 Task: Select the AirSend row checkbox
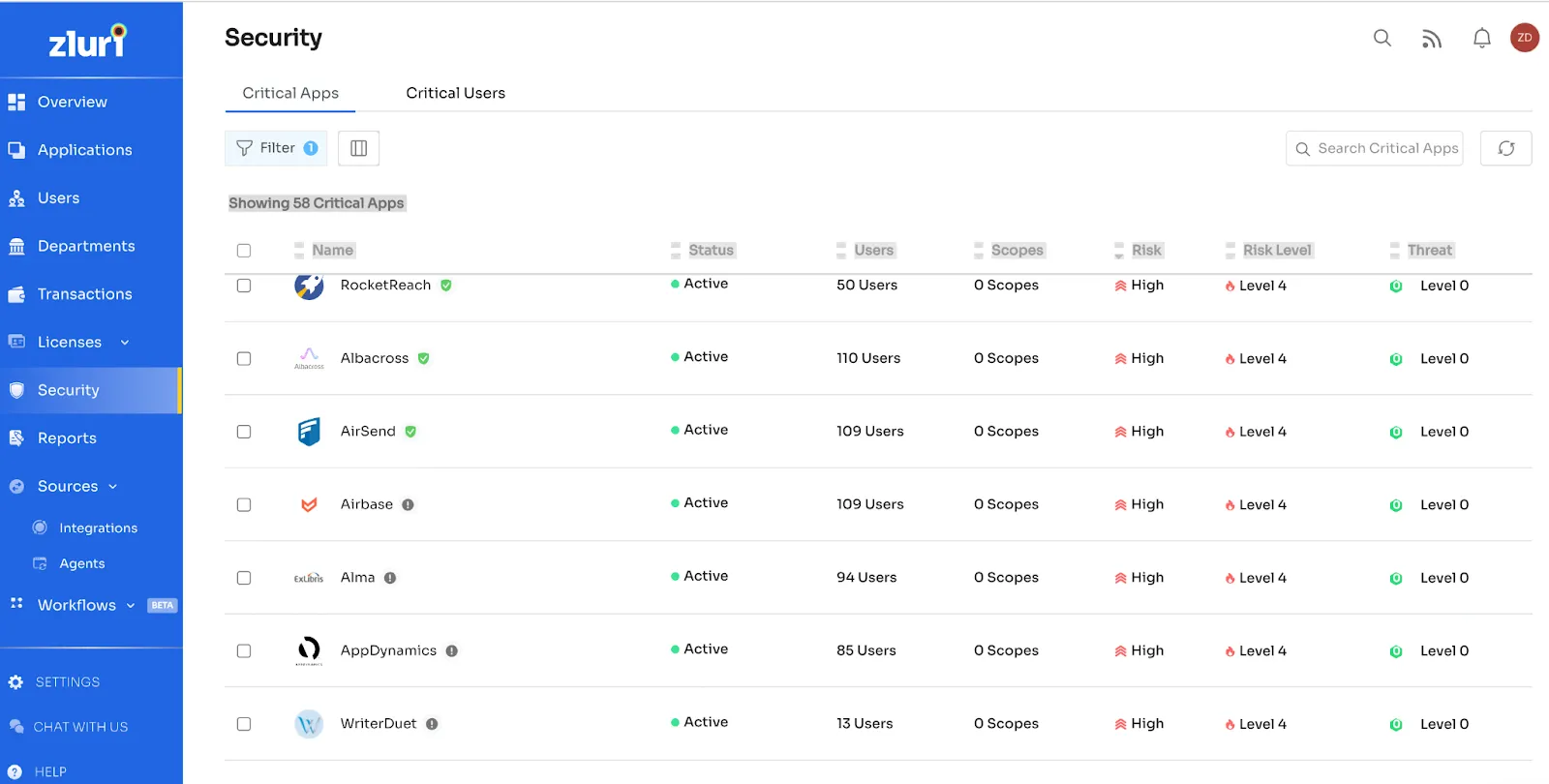pyautogui.click(x=244, y=432)
